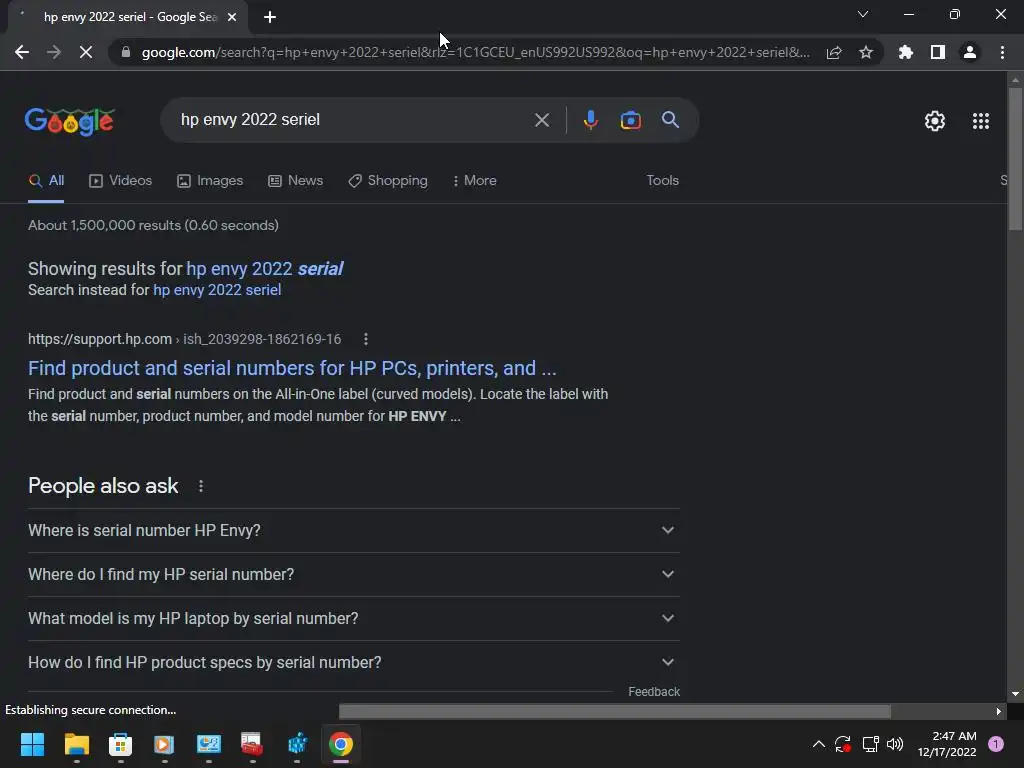Click the browser forward arrow

(x=54, y=52)
